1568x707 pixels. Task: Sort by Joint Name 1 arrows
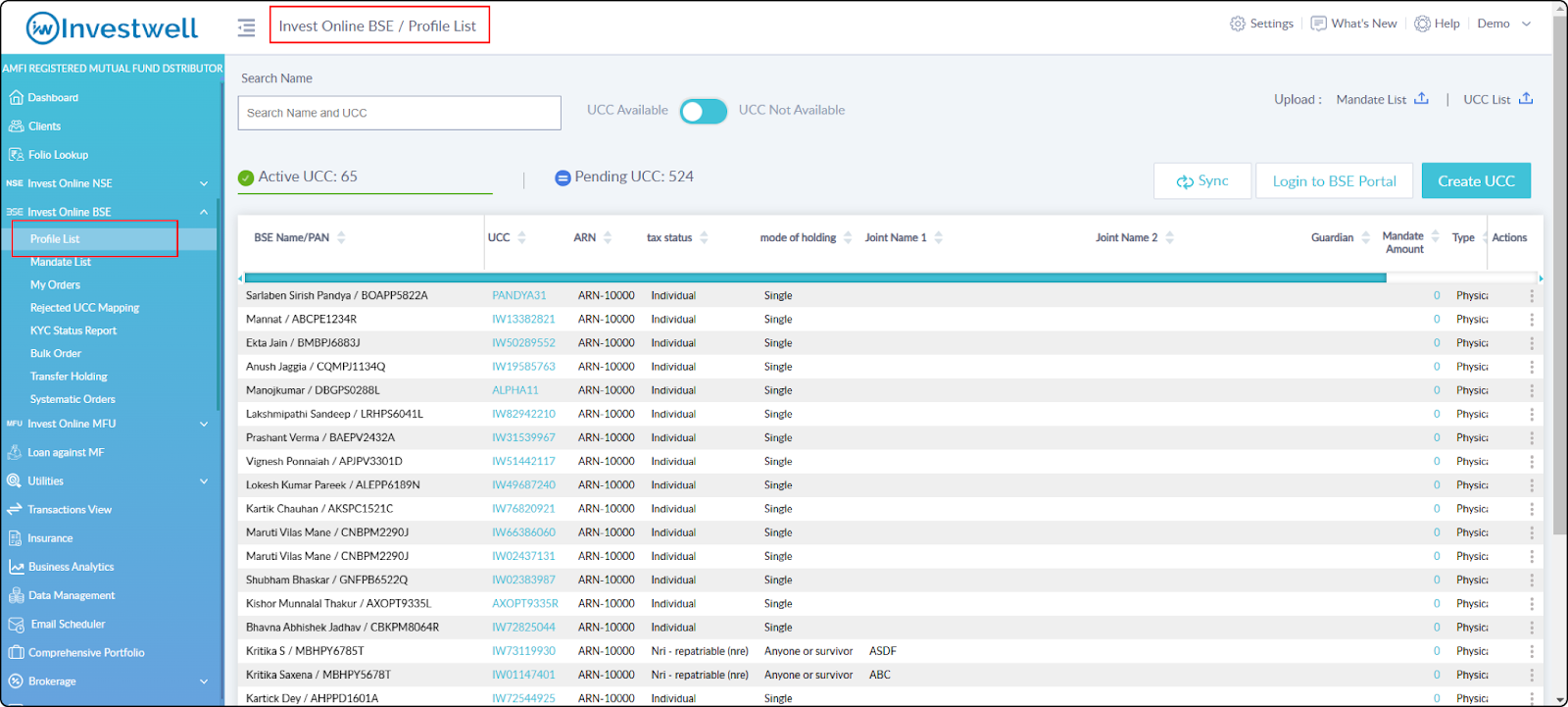tap(938, 237)
